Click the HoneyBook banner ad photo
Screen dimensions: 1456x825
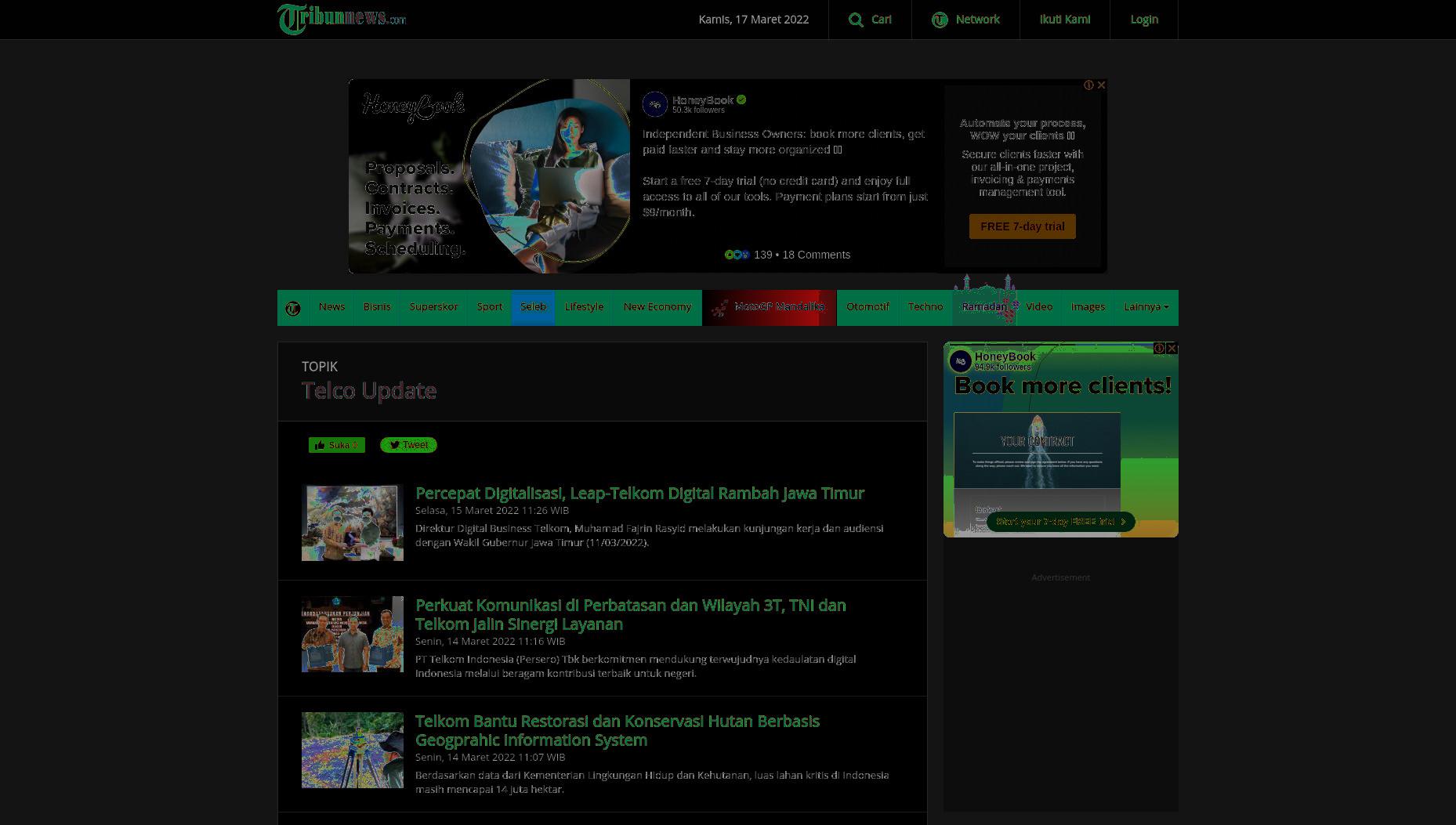coord(489,176)
